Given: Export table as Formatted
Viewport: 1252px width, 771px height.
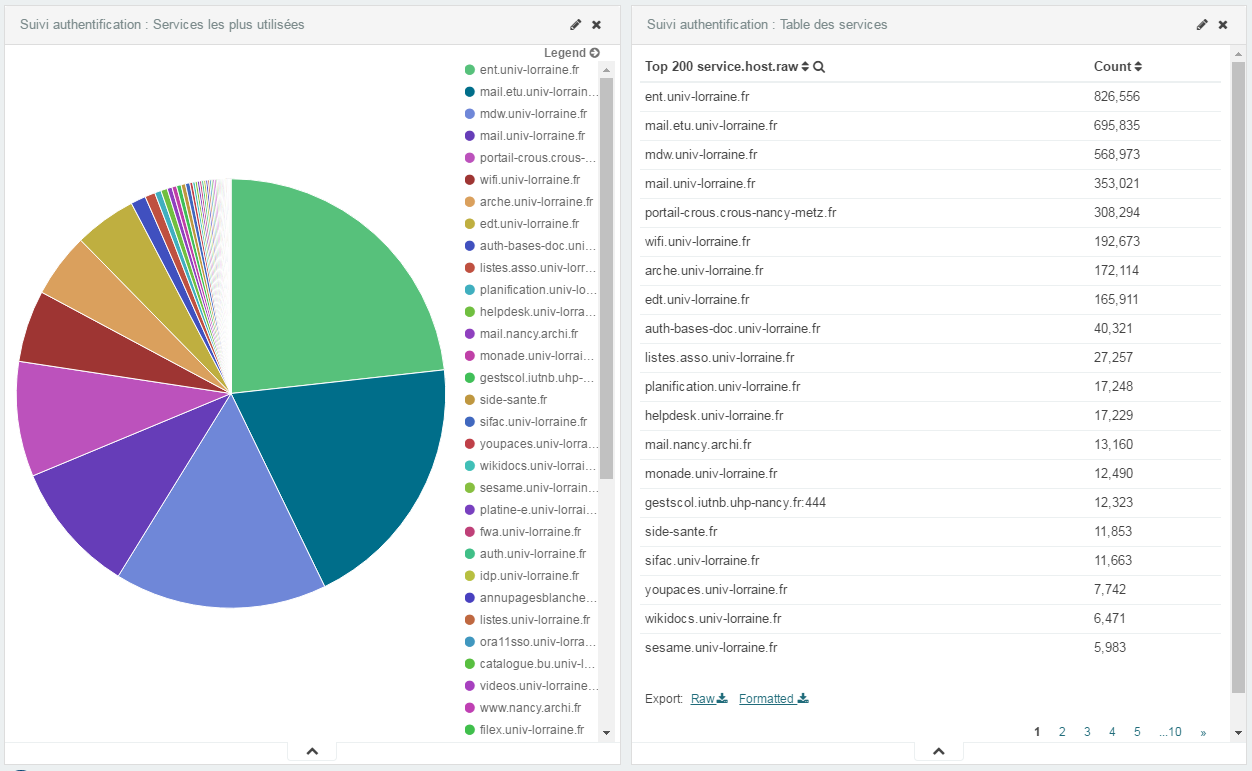Looking at the screenshot, I should coord(772,699).
